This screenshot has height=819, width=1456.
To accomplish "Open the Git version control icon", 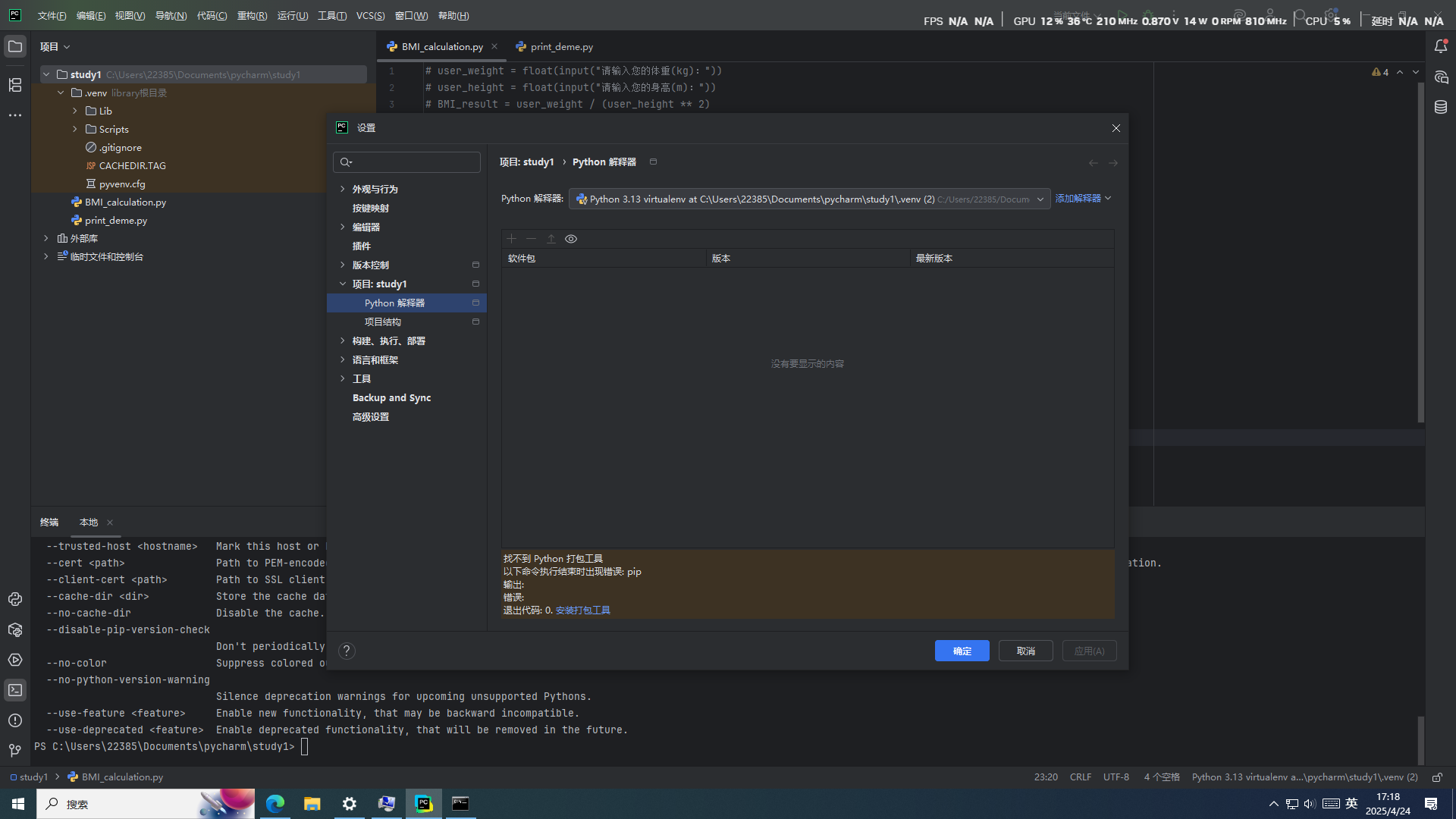I will tap(15, 751).
